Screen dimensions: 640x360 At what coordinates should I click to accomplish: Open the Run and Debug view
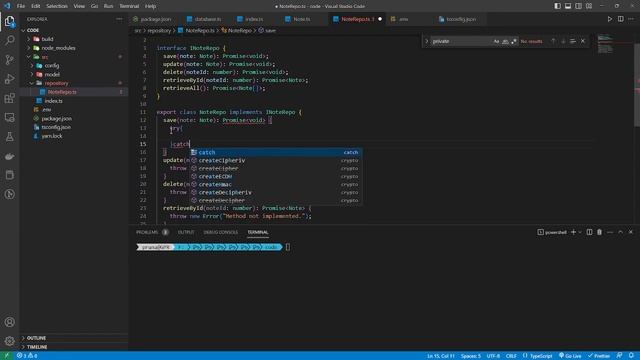(x=9, y=79)
